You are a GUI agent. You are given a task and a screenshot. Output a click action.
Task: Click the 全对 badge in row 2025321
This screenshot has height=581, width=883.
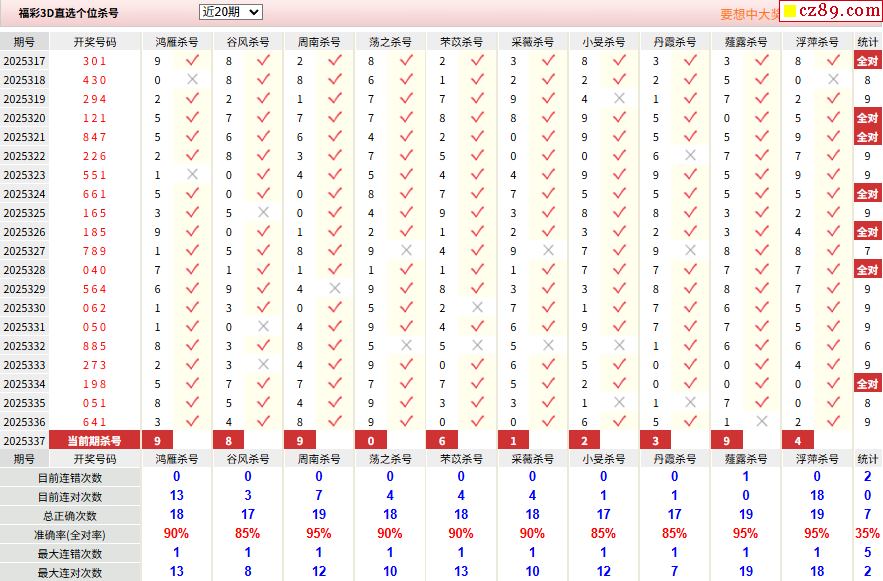867,137
